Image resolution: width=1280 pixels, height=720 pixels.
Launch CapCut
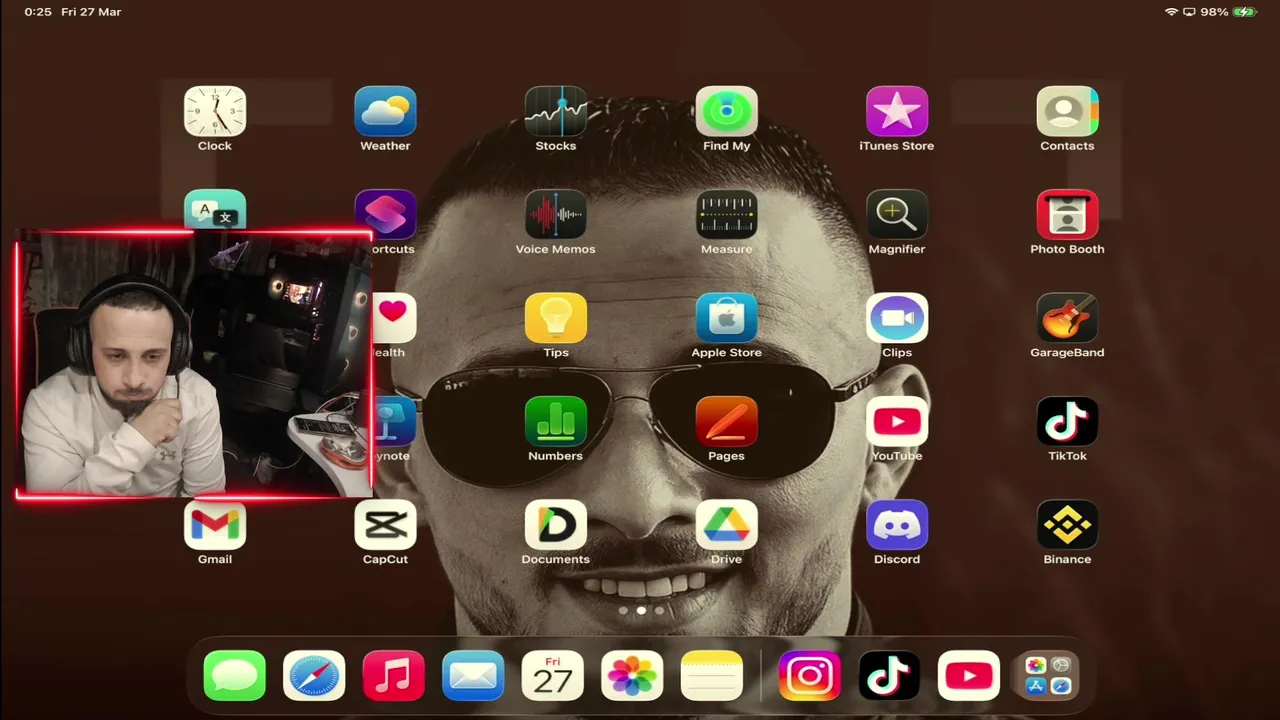[x=385, y=525]
